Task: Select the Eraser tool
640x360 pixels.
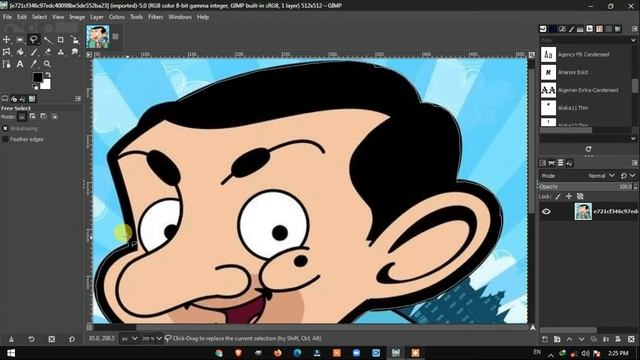Action: (47, 52)
